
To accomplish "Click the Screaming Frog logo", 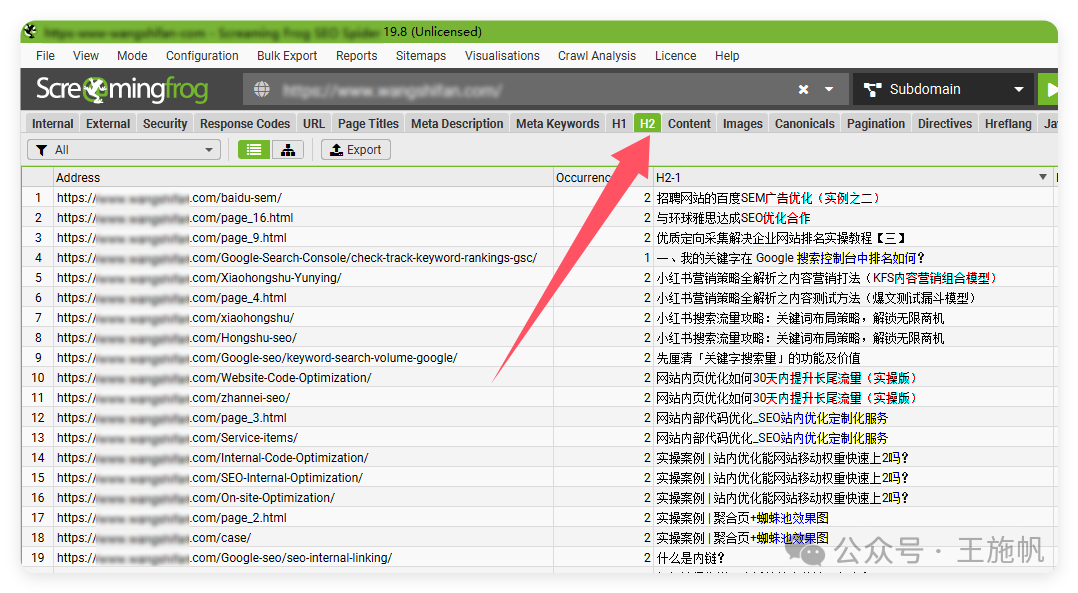I will (122, 89).
